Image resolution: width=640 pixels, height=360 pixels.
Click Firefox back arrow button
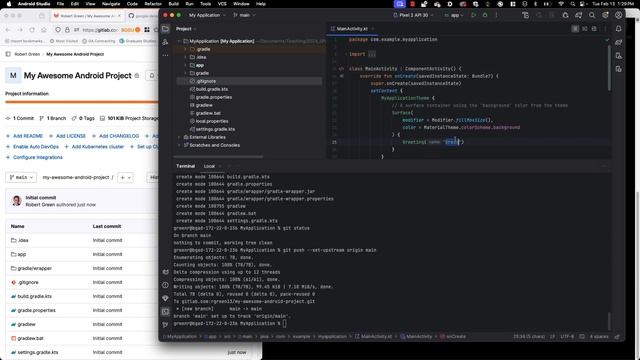(x=8, y=30)
